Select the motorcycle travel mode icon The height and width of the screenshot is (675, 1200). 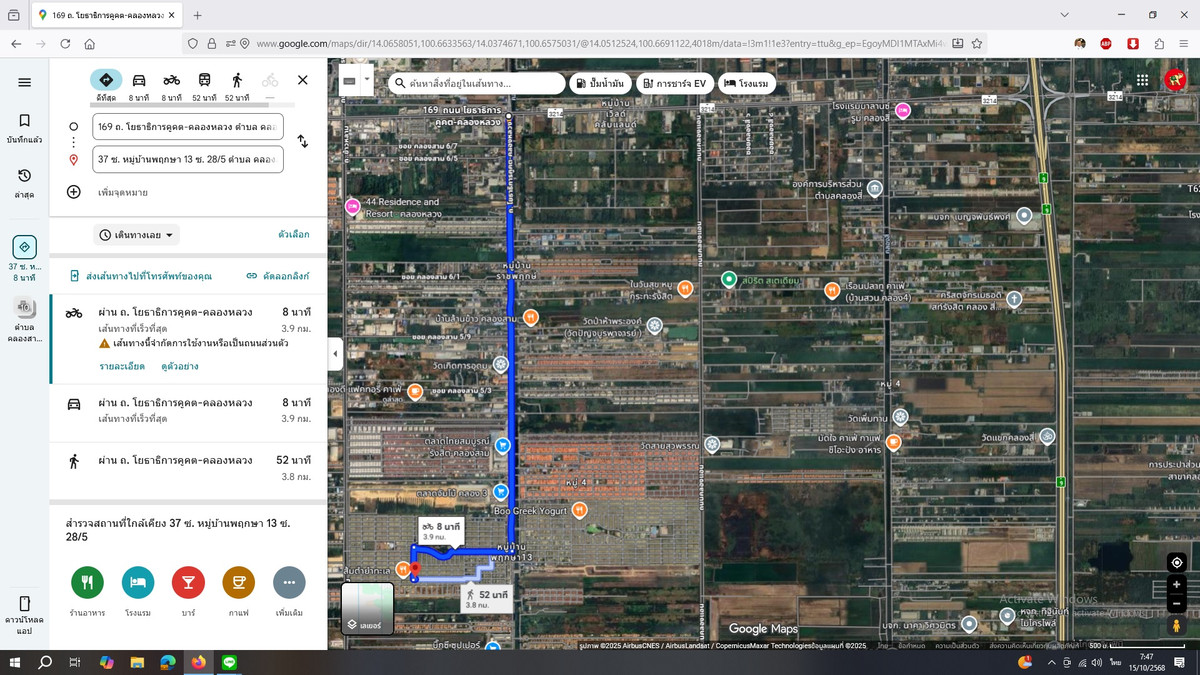tap(172, 80)
